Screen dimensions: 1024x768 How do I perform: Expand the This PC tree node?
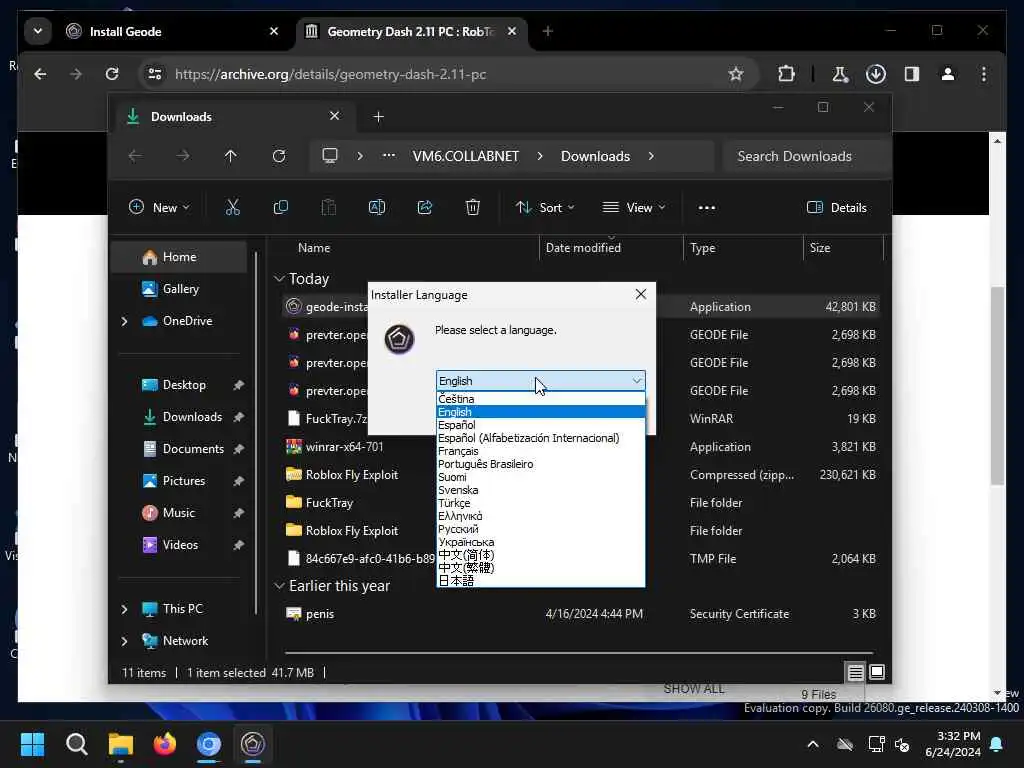[125, 609]
